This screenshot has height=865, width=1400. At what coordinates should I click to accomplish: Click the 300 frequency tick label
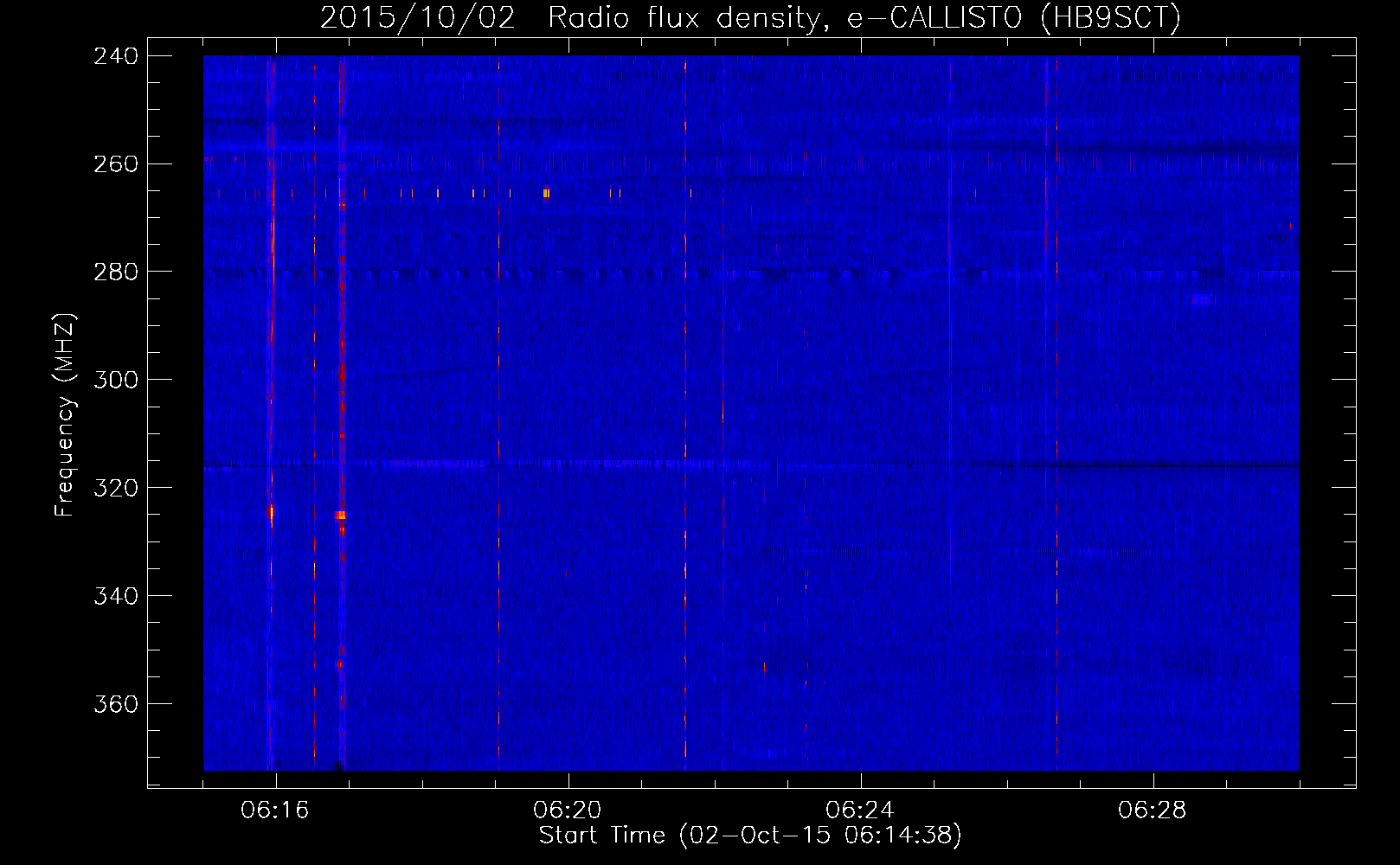point(116,381)
